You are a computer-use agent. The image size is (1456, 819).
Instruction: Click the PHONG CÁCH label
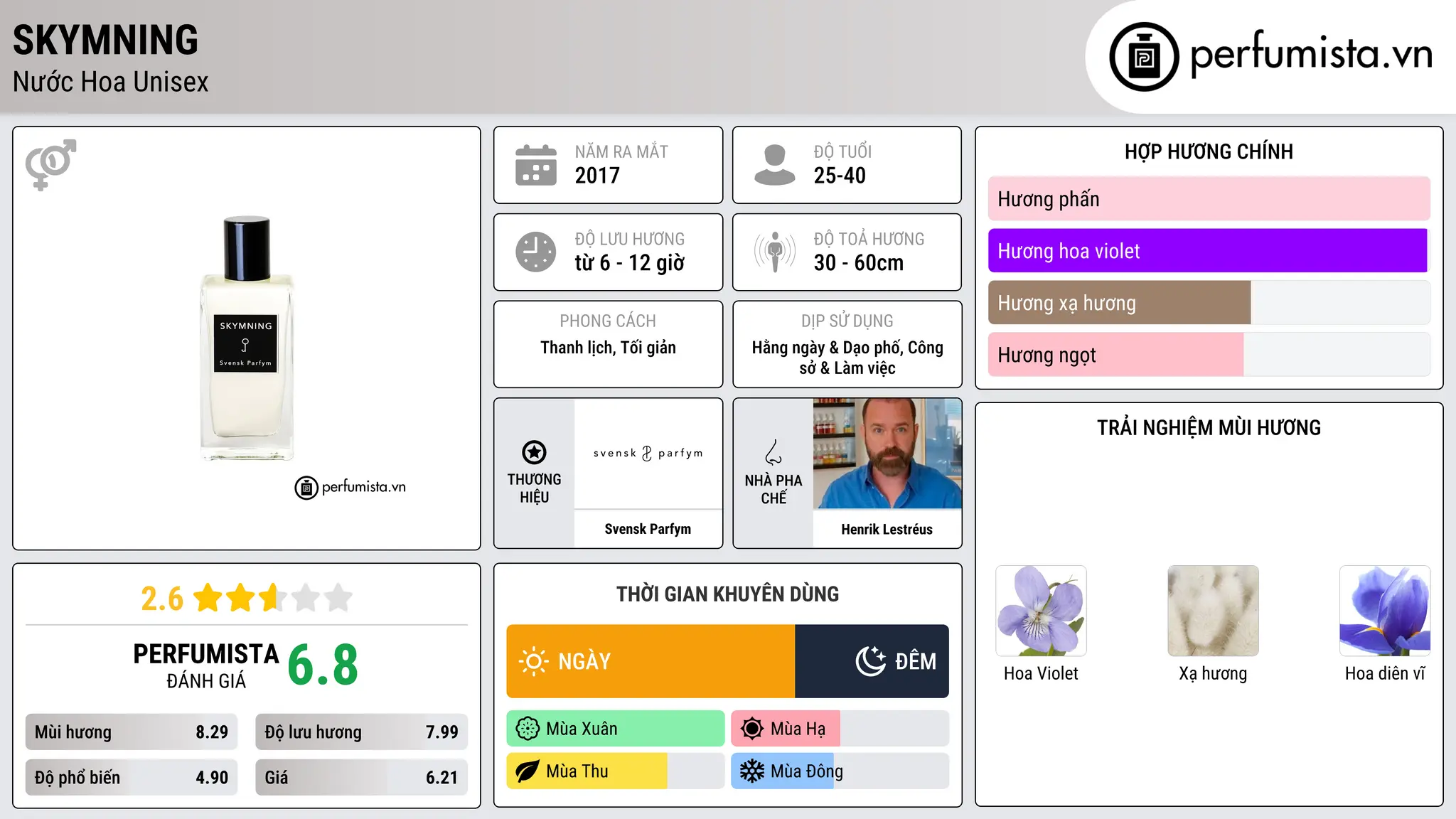[608, 321]
